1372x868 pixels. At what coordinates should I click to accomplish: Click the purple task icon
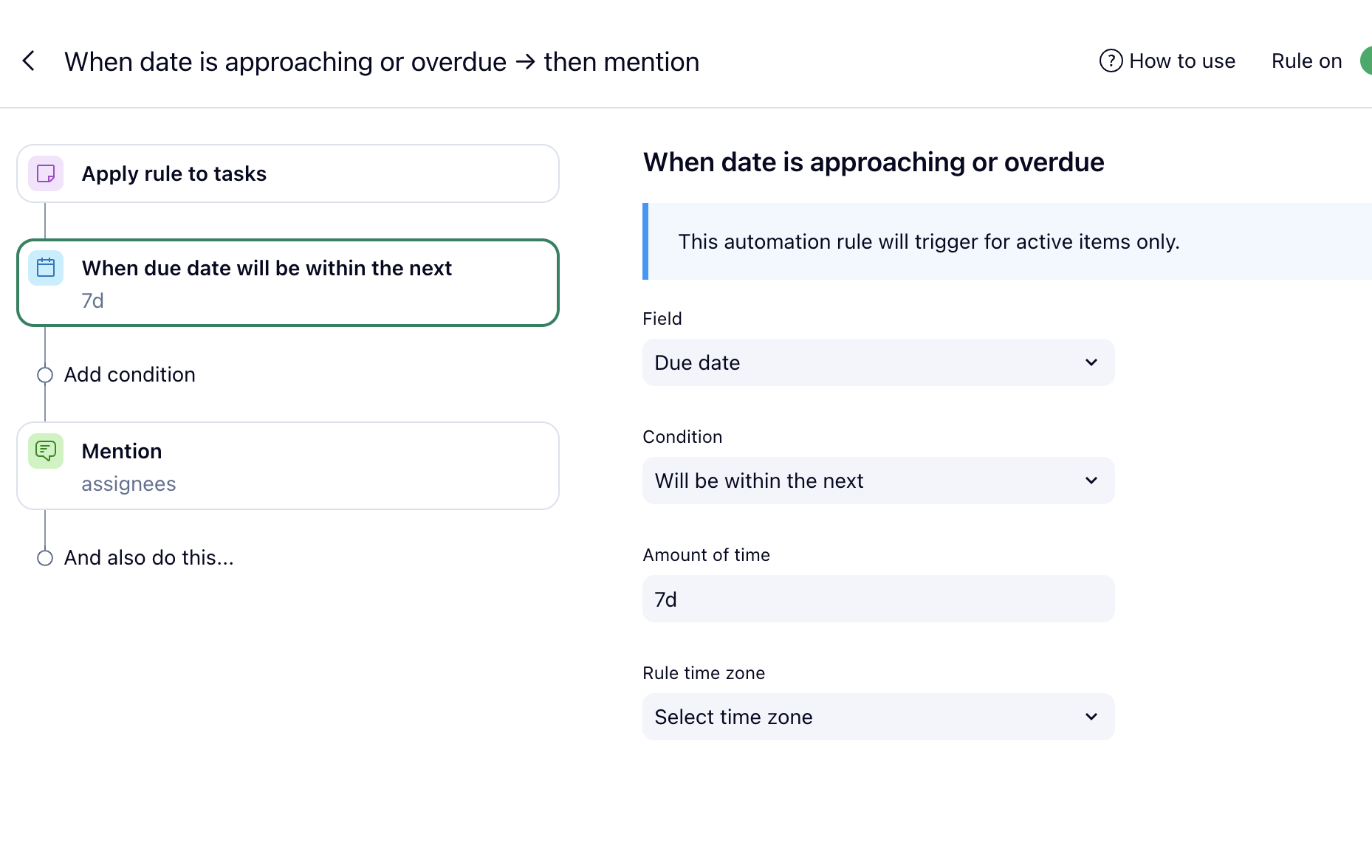(x=46, y=173)
